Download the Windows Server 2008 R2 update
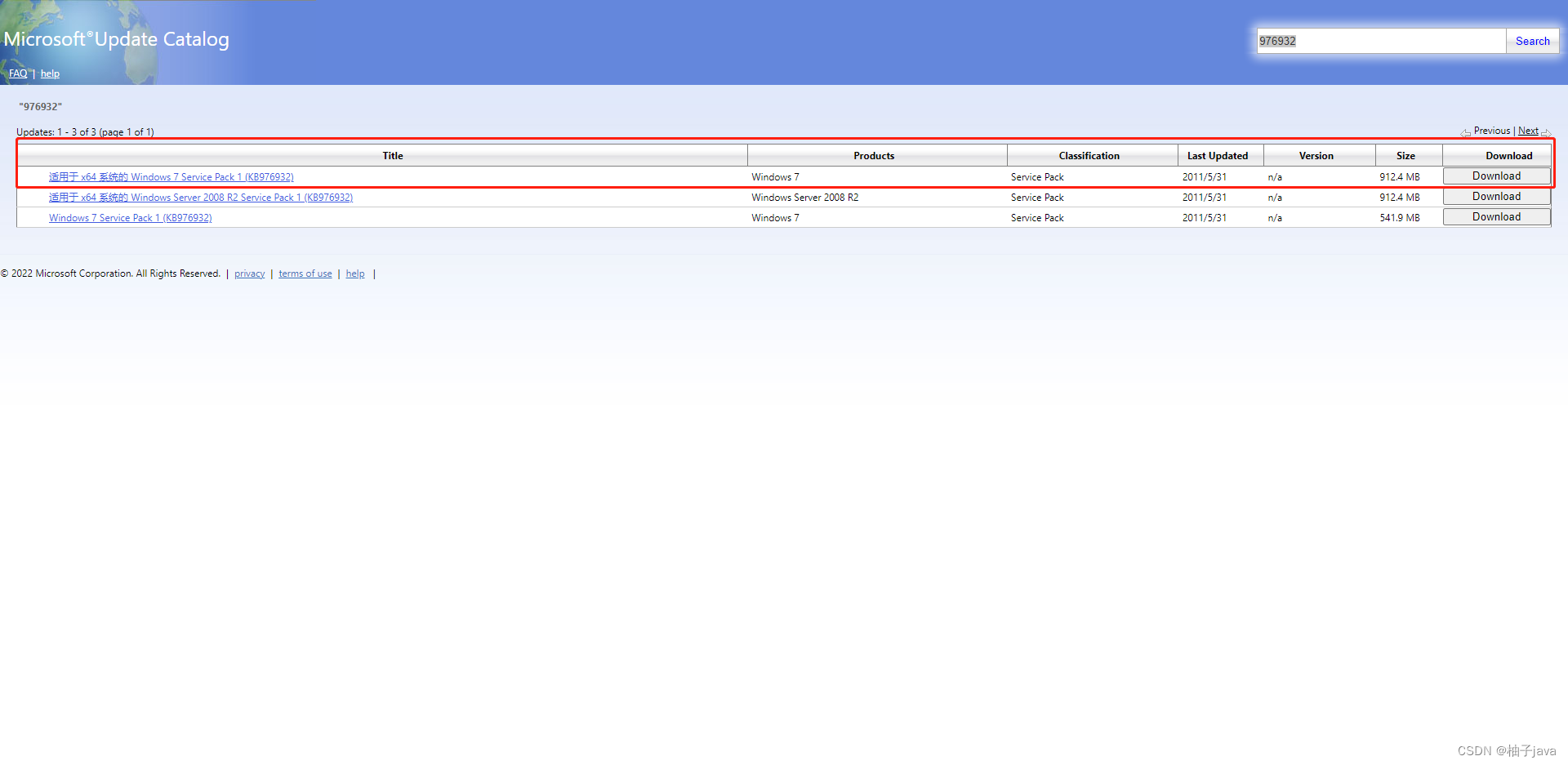Screen dimensions: 1568x765 coord(1496,197)
